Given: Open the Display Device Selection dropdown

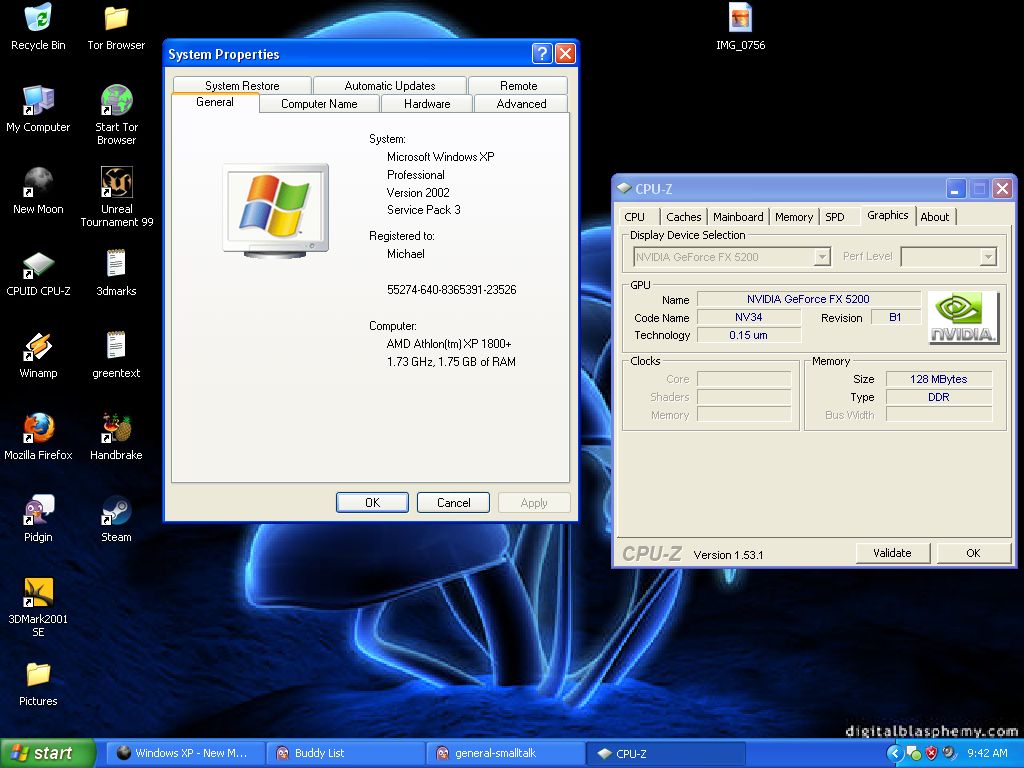Looking at the screenshot, I should click(823, 256).
